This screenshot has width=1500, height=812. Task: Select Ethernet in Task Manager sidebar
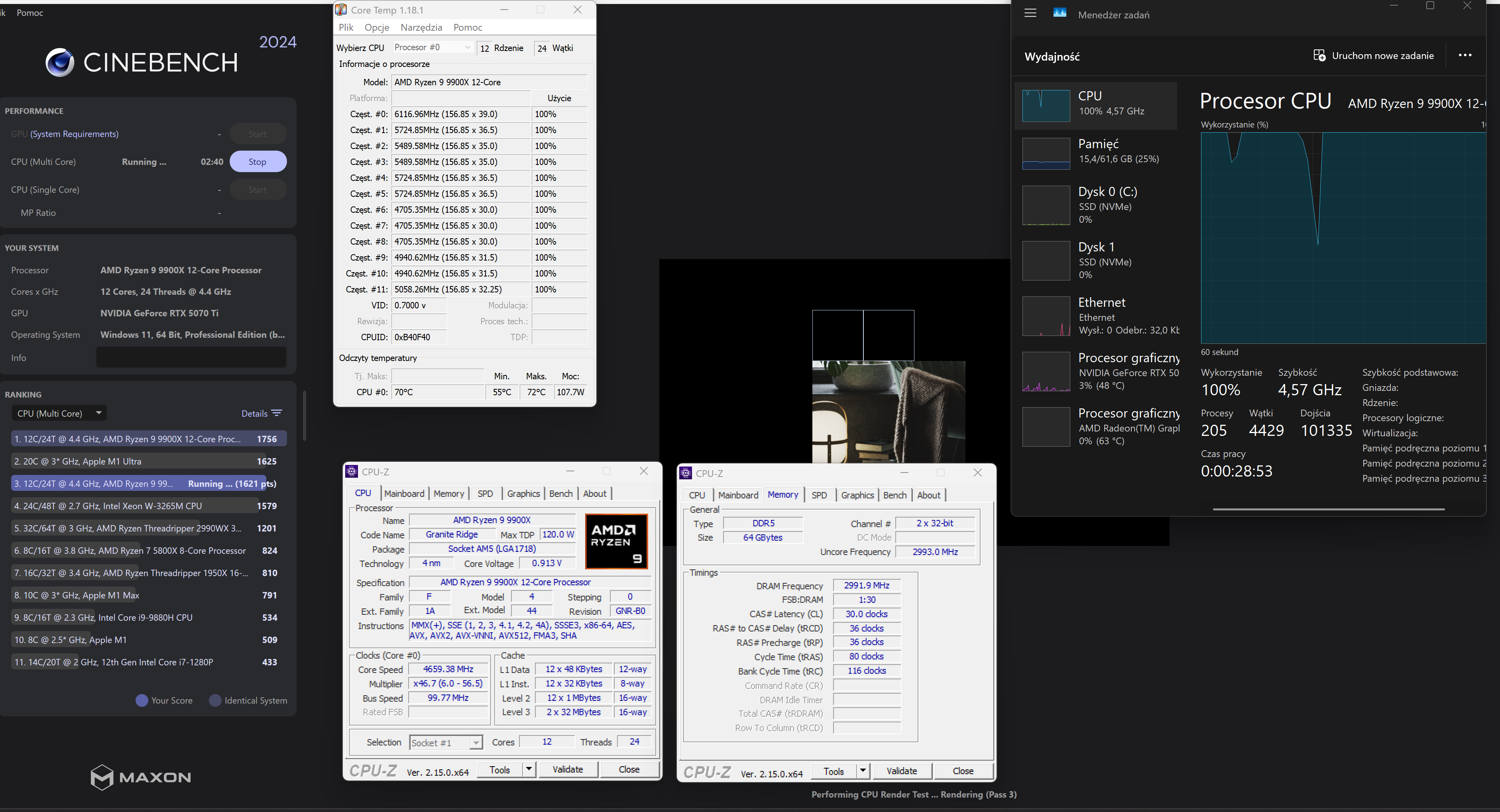pos(1095,316)
